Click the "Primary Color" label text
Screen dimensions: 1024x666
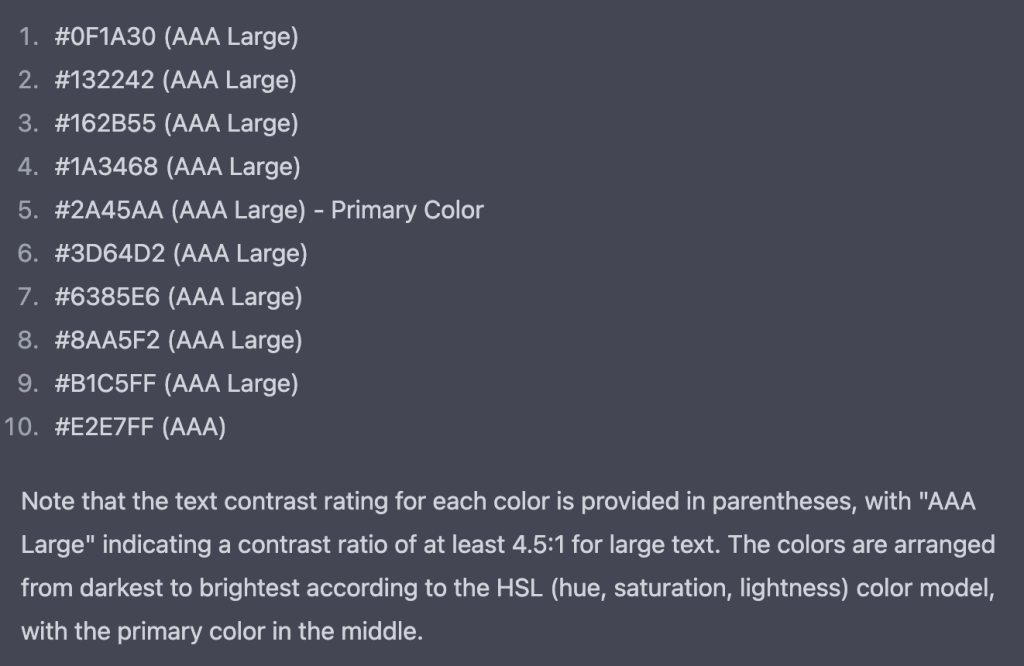pos(407,211)
